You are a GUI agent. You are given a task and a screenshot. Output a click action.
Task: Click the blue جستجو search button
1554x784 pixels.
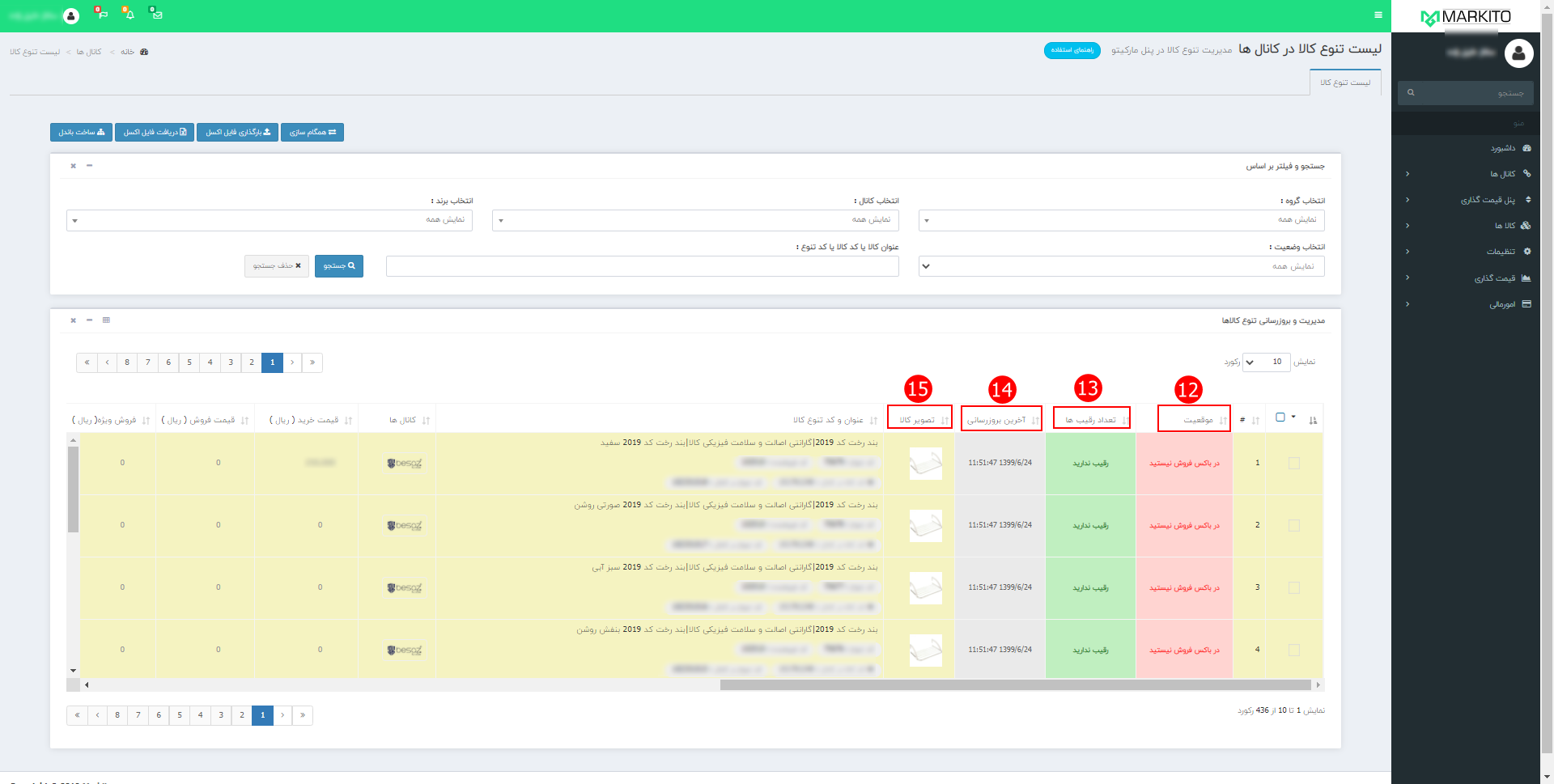coord(339,266)
